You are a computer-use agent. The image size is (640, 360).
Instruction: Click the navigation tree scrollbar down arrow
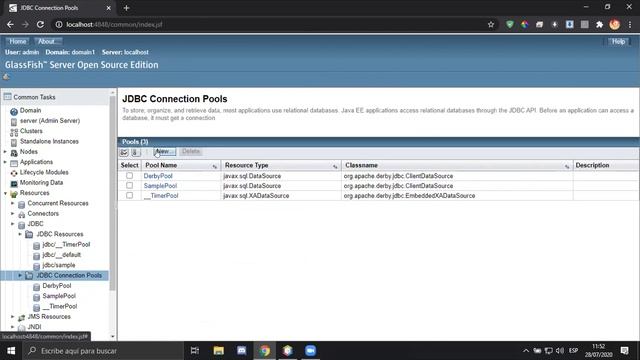click(x=113, y=336)
